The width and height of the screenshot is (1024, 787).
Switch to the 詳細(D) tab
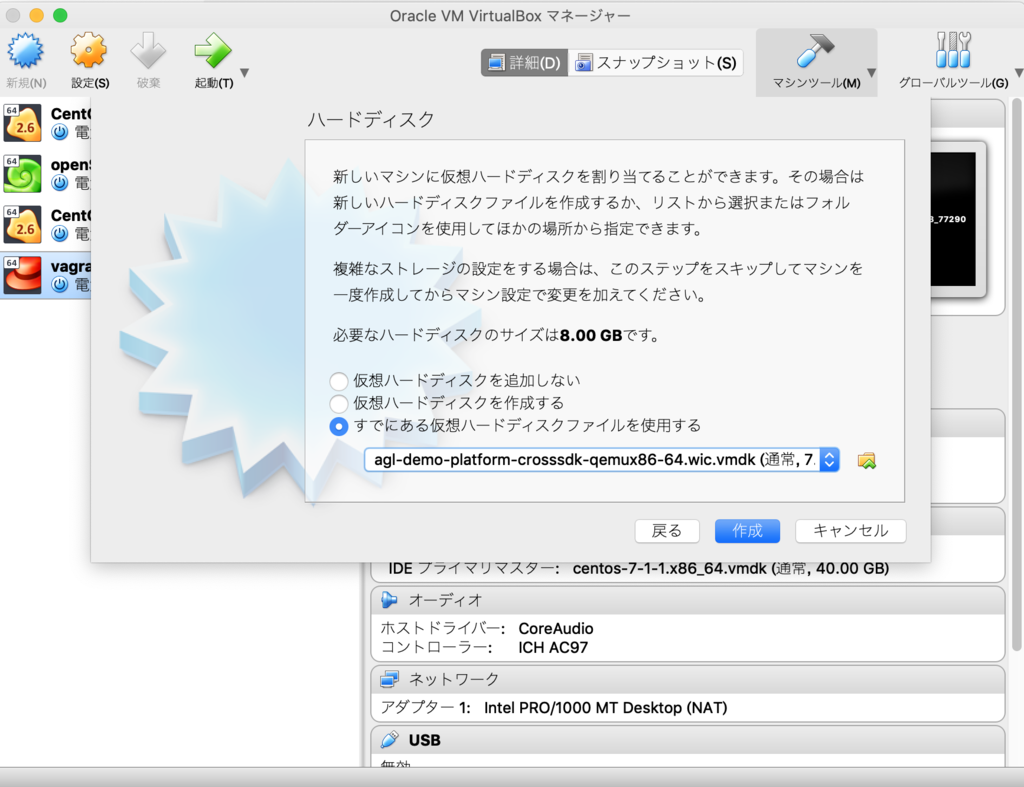(x=523, y=62)
